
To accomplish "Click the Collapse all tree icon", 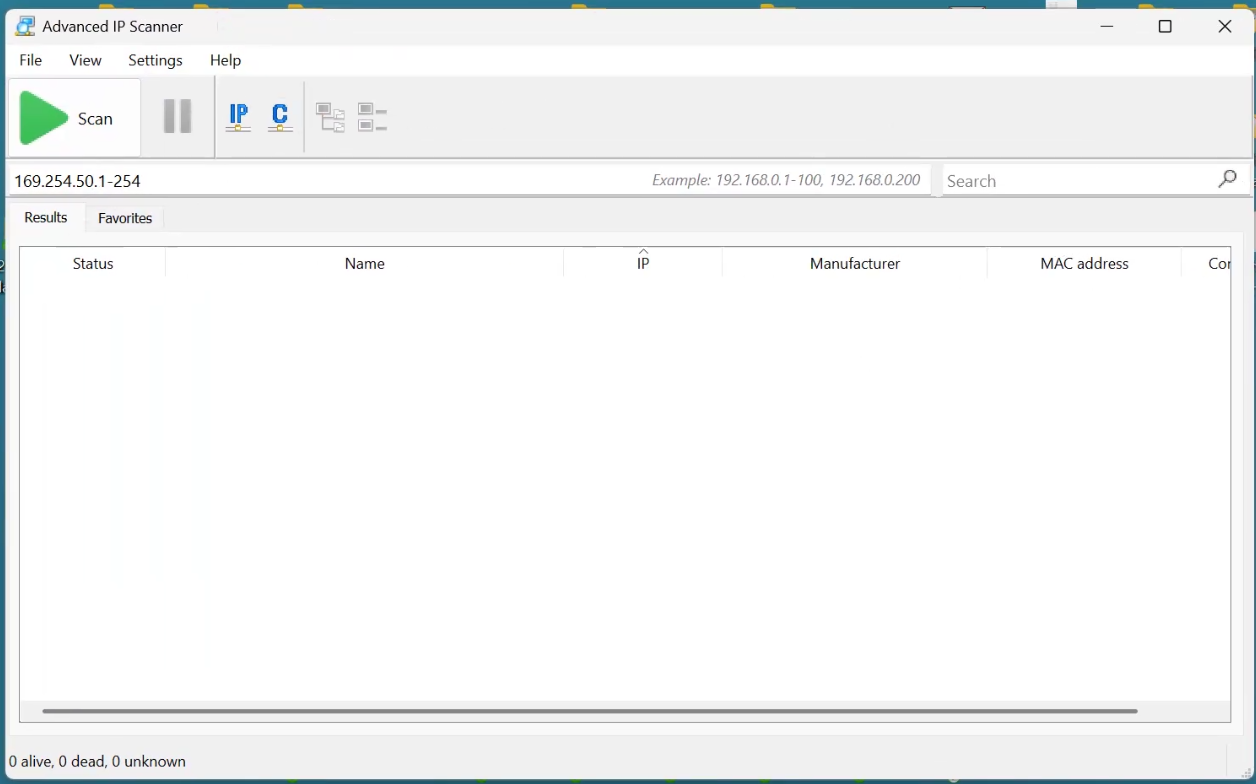I will [372, 118].
